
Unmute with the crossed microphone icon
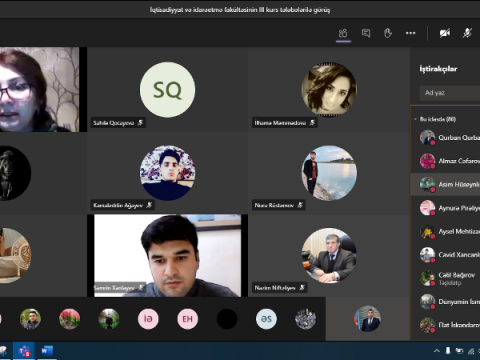[x=467, y=33]
